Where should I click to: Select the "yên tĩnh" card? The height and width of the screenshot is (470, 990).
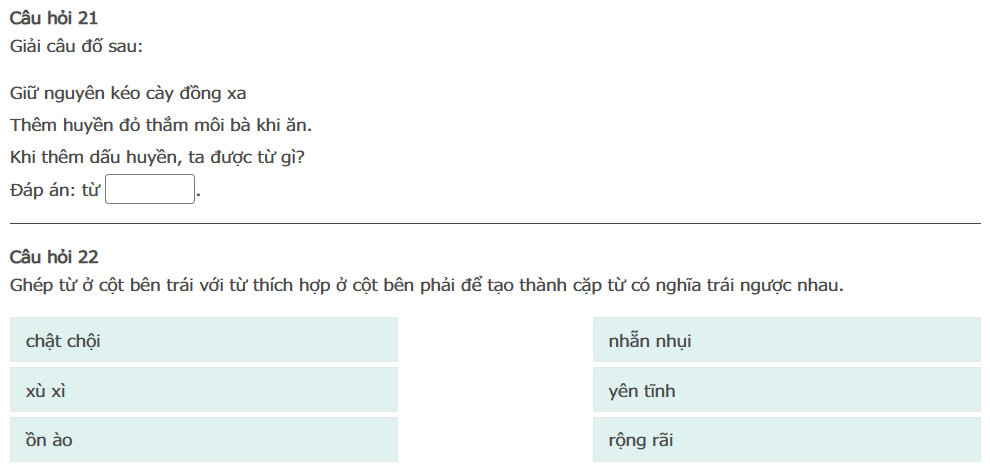point(786,390)
